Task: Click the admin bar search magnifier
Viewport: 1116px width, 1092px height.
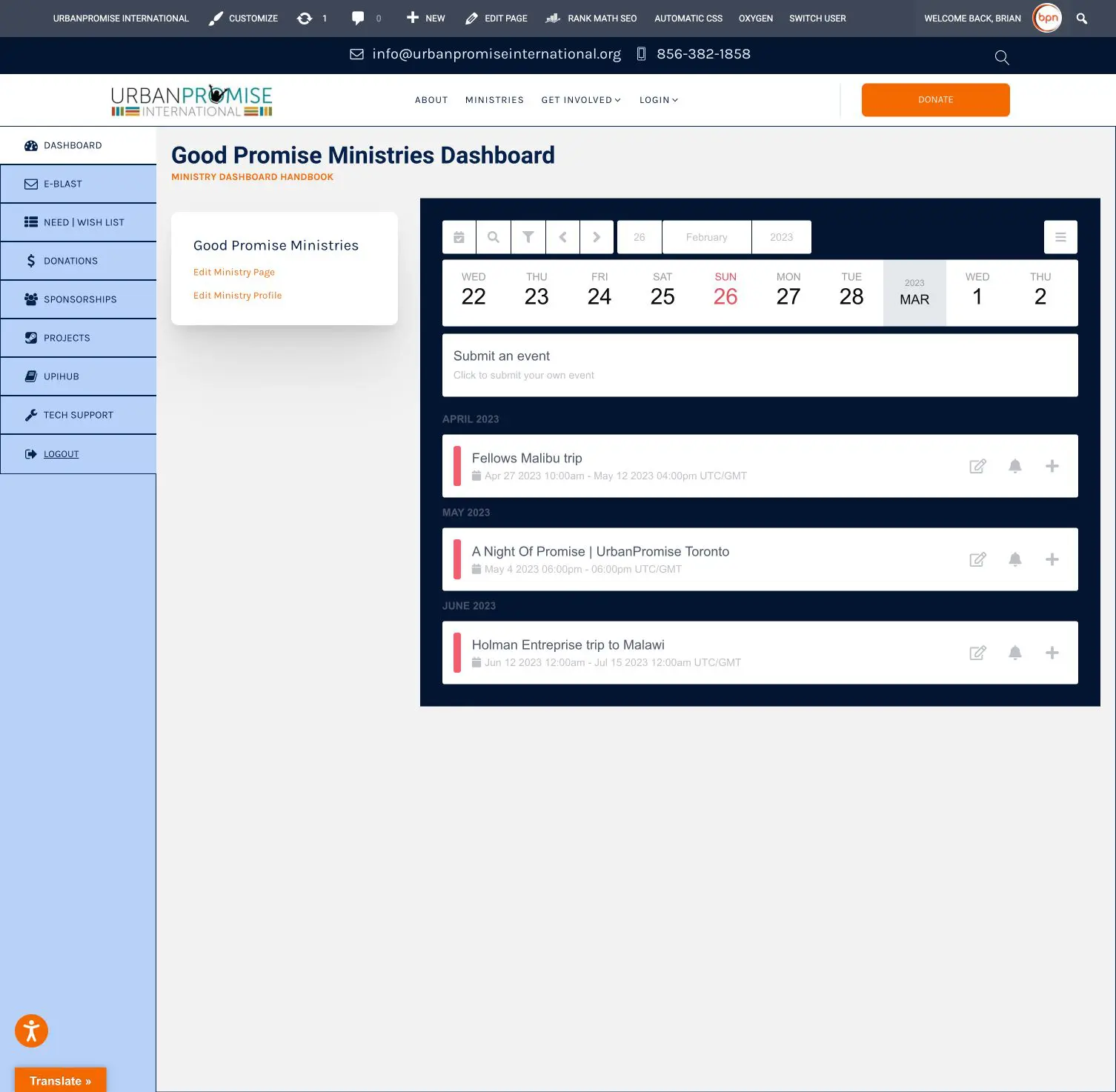Action: point(1082,19)
